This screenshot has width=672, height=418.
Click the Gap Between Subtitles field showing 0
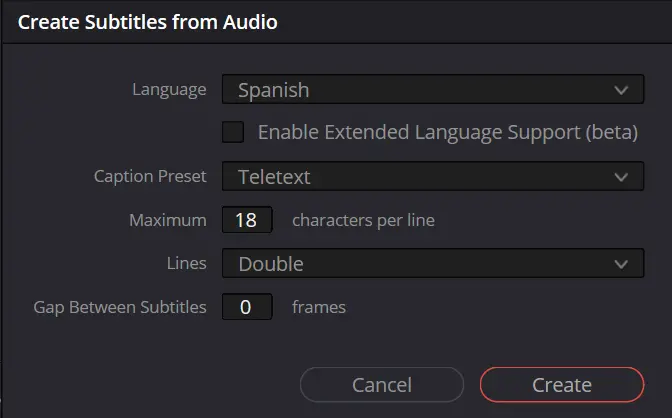click(247, 307)
